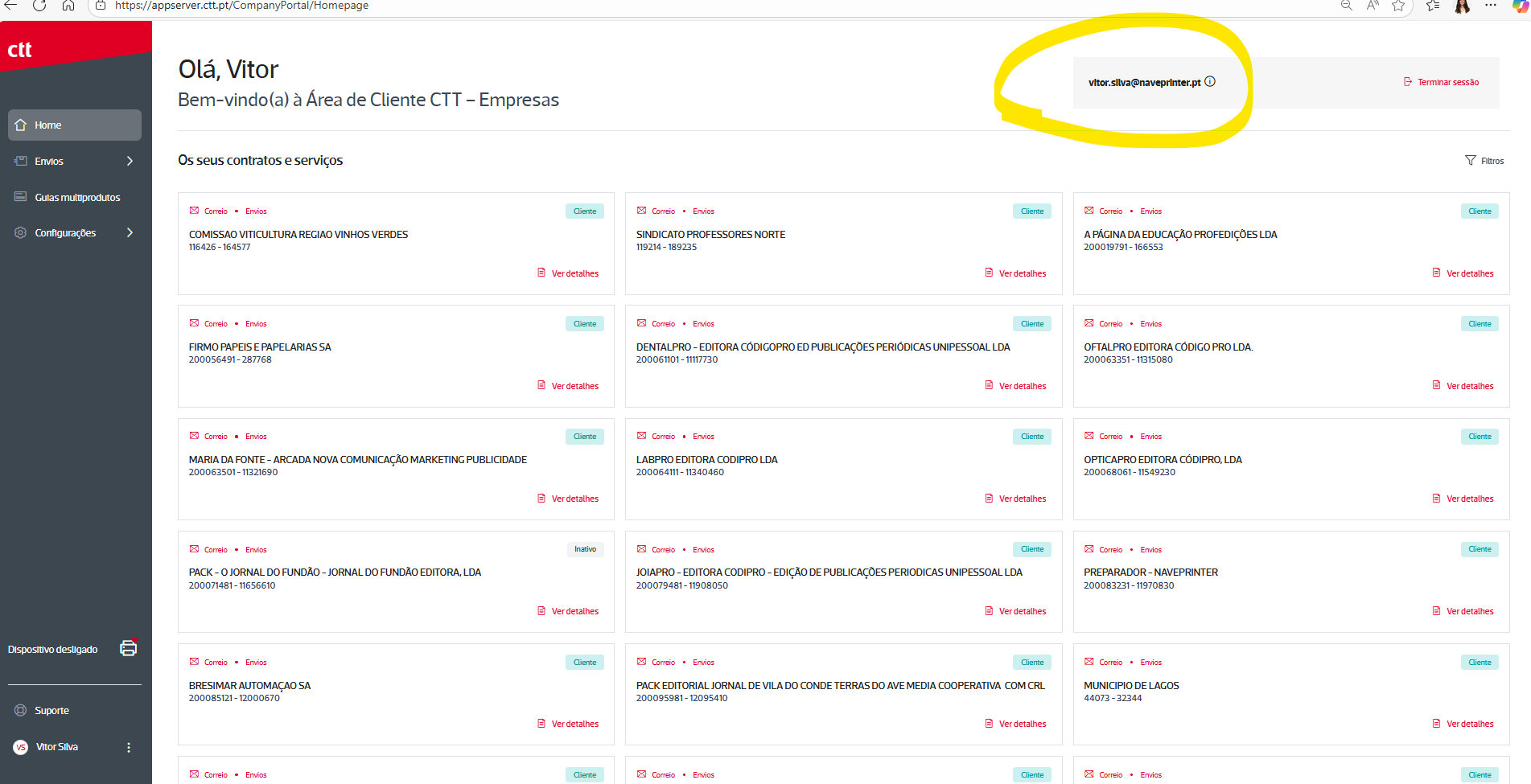Expand the Configurações submenu chevron
The width and height of the screenshot is (1531, 784).
(x=130, y=232)
